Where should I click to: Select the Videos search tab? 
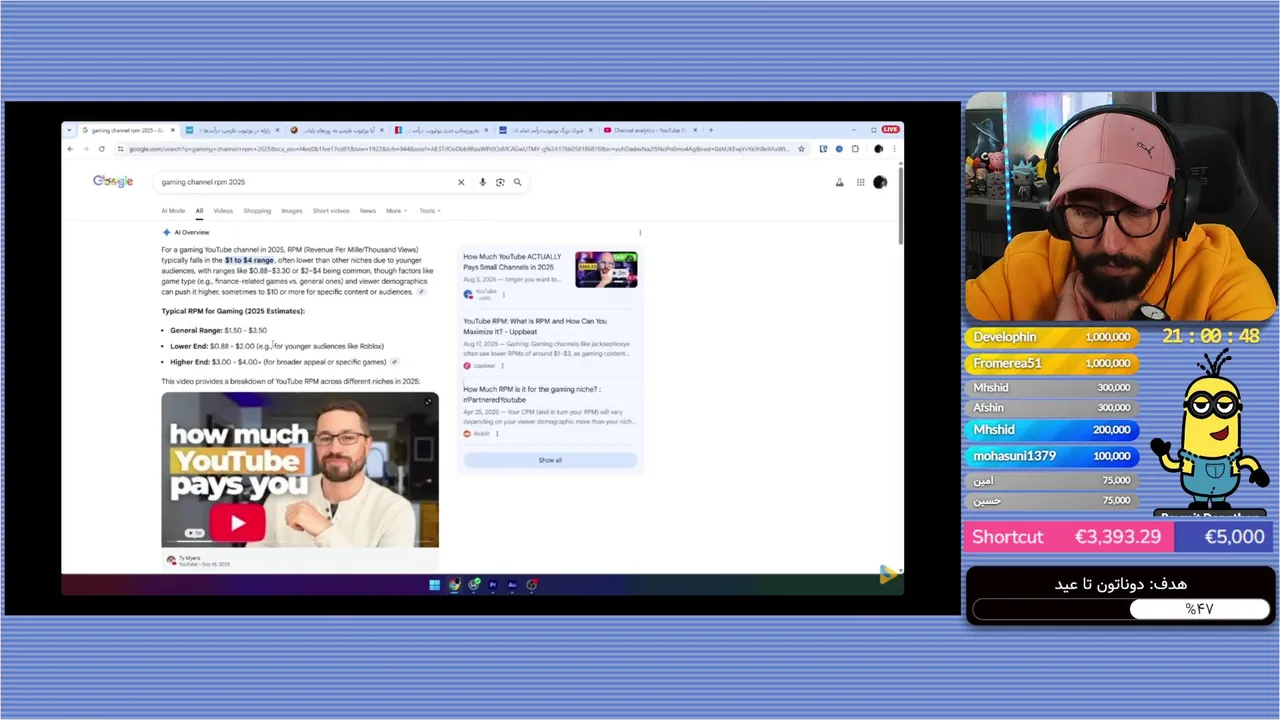(223, 211)
